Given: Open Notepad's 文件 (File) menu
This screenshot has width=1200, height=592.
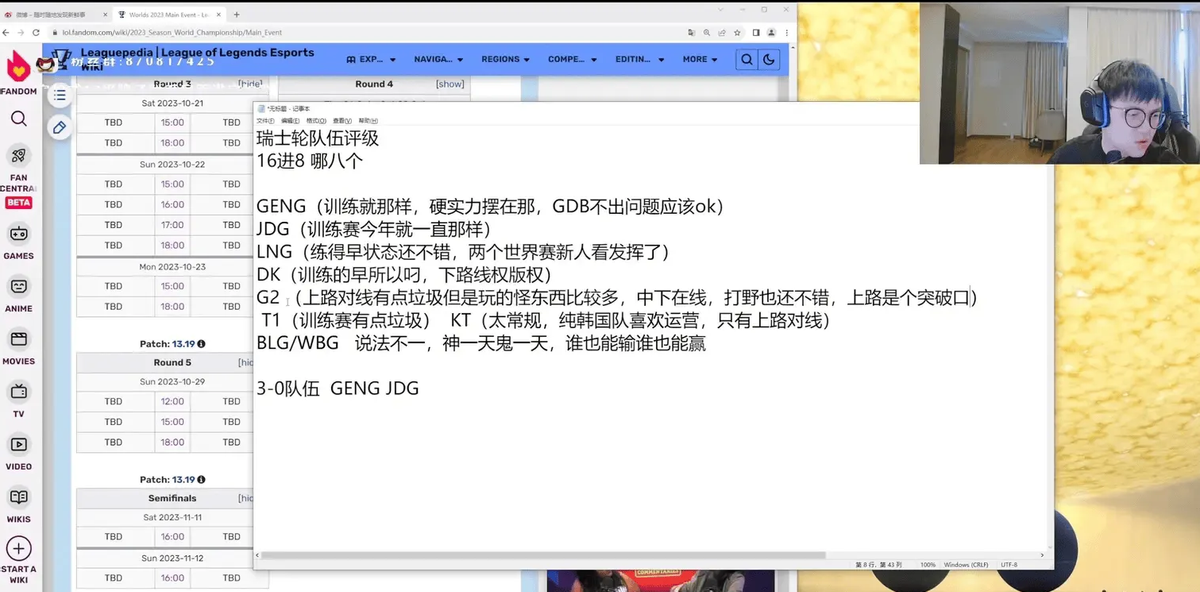Looking at the screenshot, I should coord(264,120).
